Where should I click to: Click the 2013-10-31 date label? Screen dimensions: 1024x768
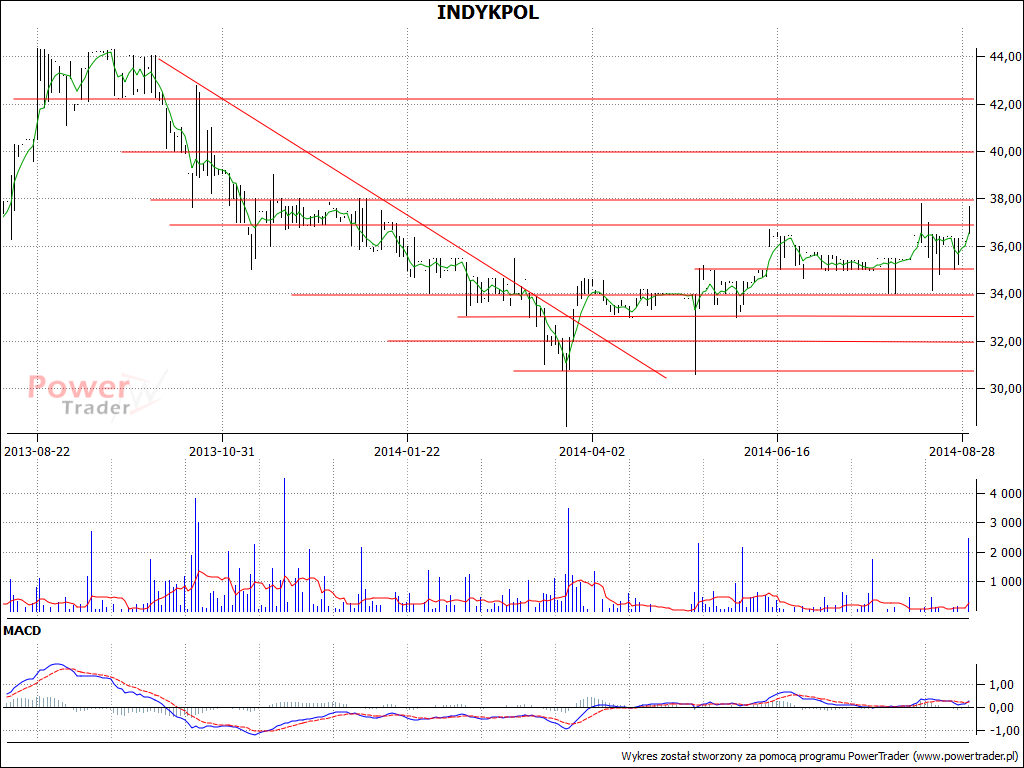pyautogui.click(x=222, y=451)
